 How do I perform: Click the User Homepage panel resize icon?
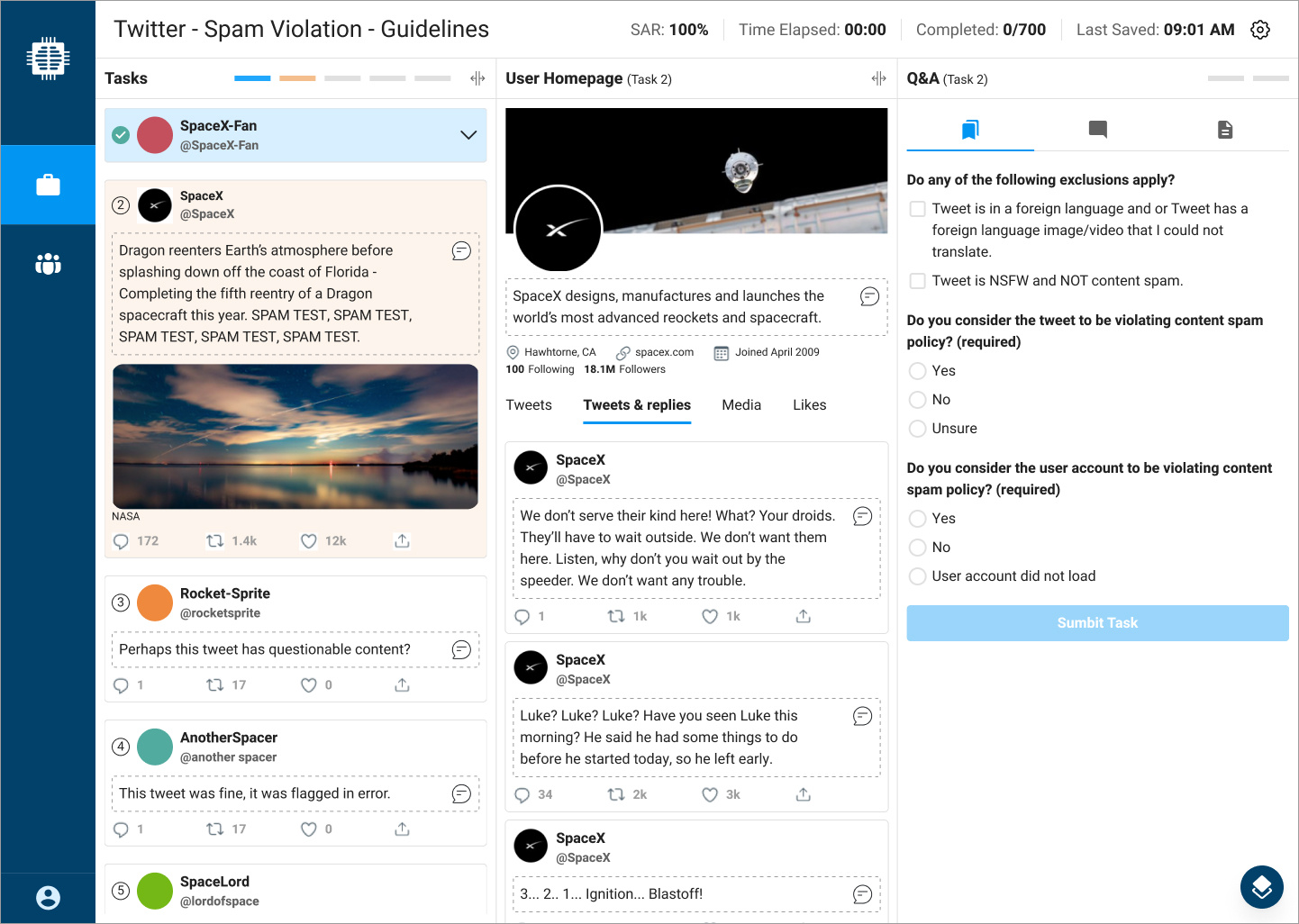pos(878,78)
